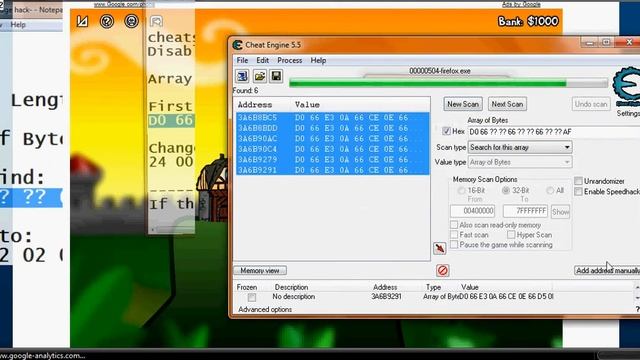Check the Hyper Scan option

click(511, 235)
